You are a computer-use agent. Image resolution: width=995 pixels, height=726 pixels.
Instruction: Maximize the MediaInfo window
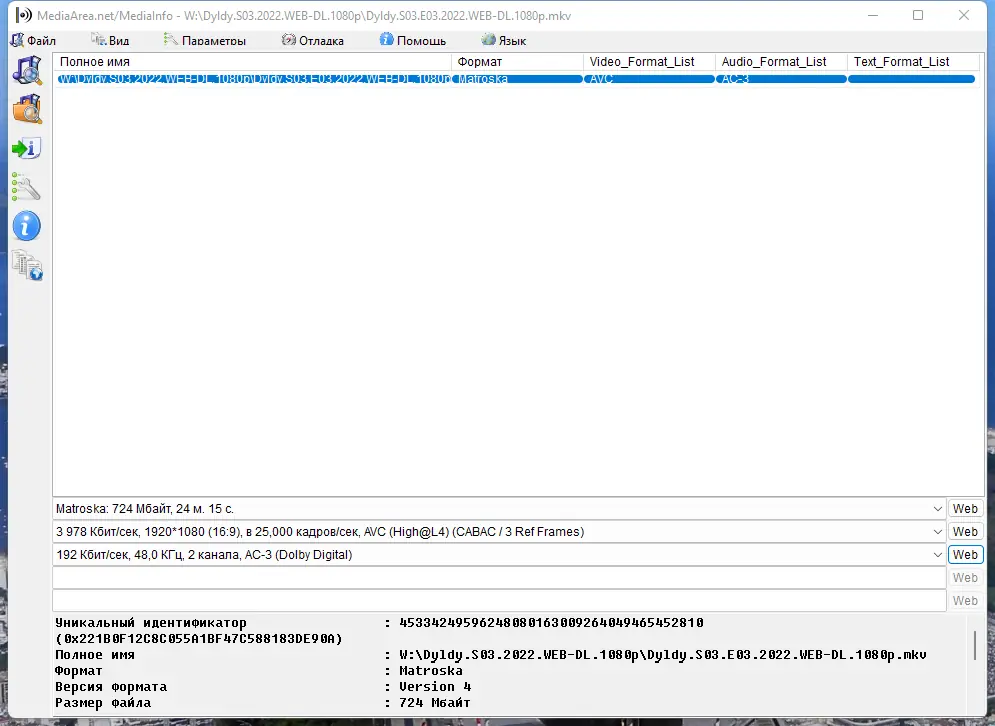[x=918, y=15]
